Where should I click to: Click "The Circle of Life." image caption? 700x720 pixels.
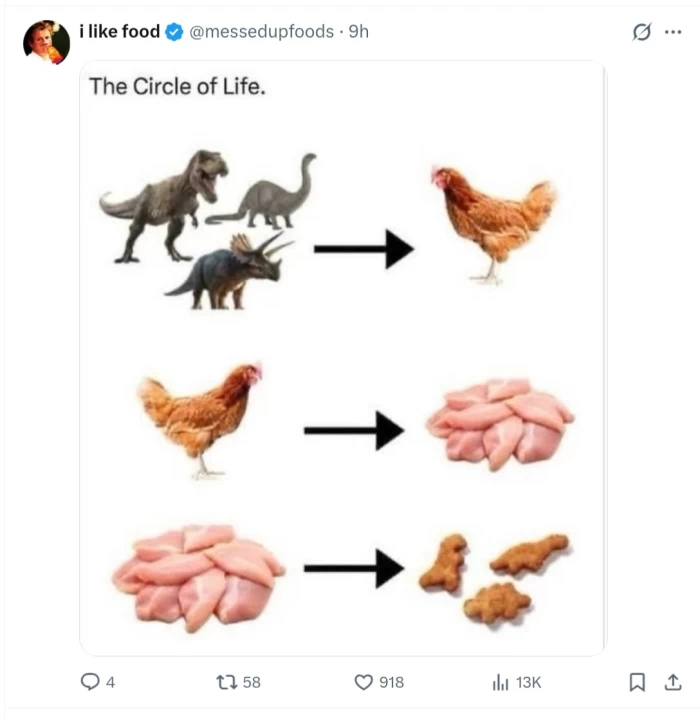[x=177, y=86]
